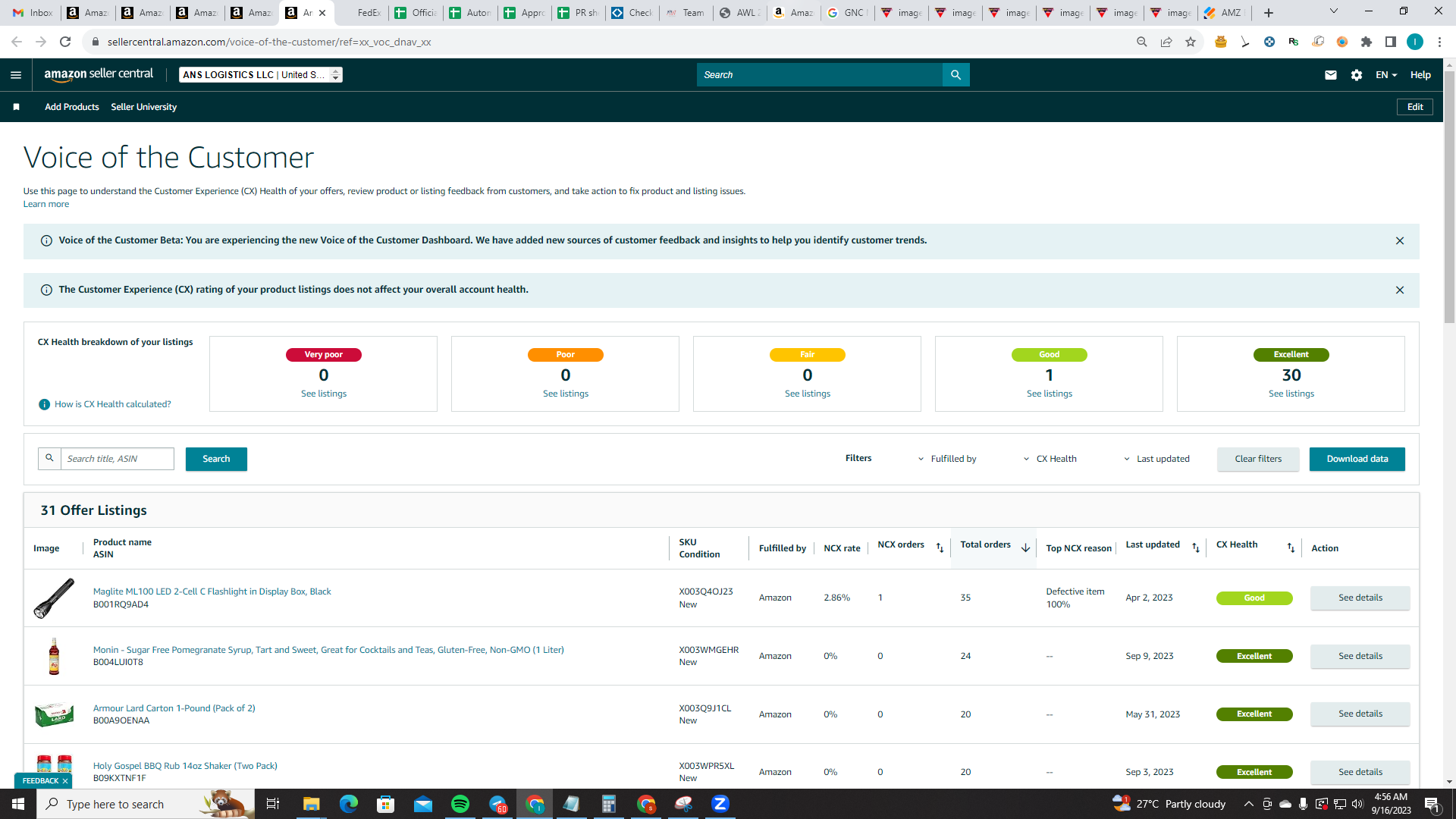Expand the Fulfilled by filter
The image size is (1456, 819).
947,459
